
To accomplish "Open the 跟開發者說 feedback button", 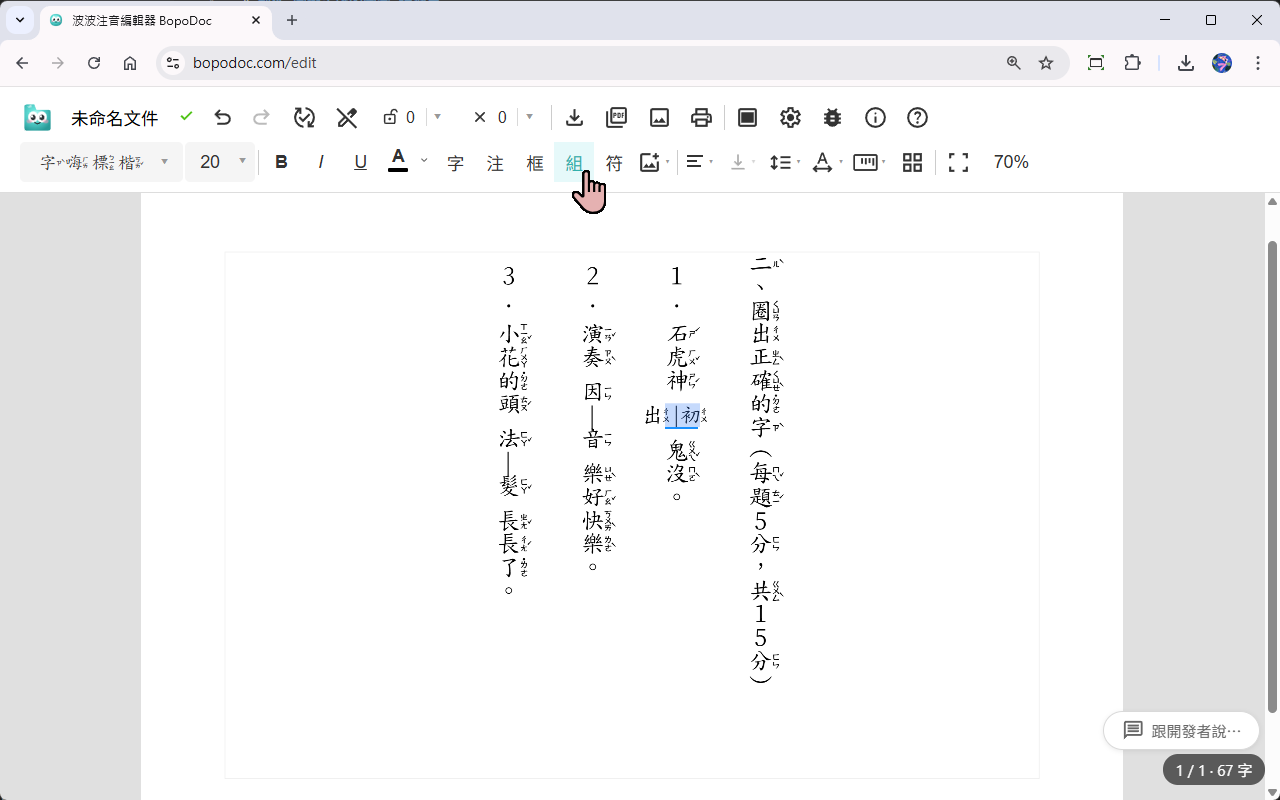I will [x=1181, y=730].
